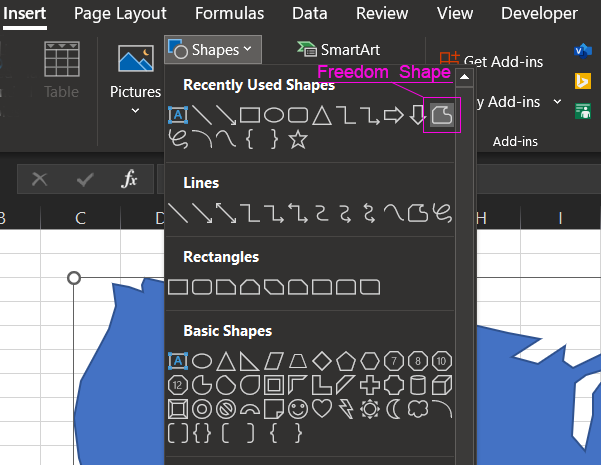
Task: Click Get Add-ins button
Action: [492, 61]
